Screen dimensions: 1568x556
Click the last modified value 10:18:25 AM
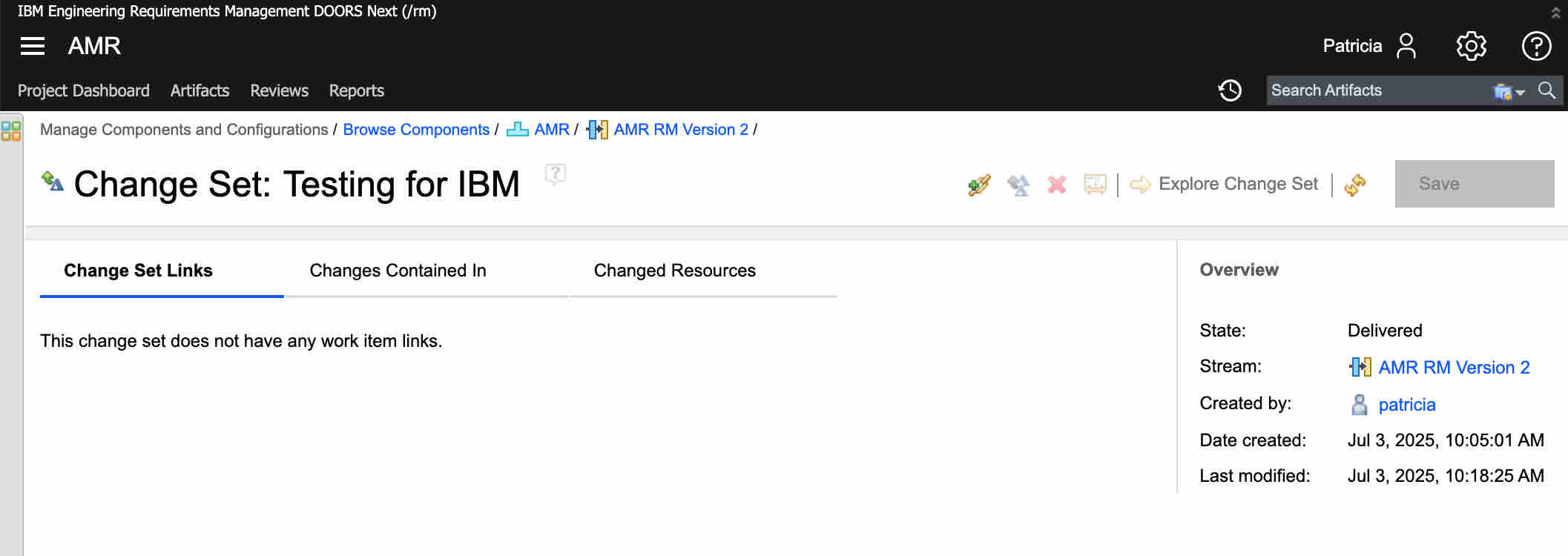(1446, 476)
